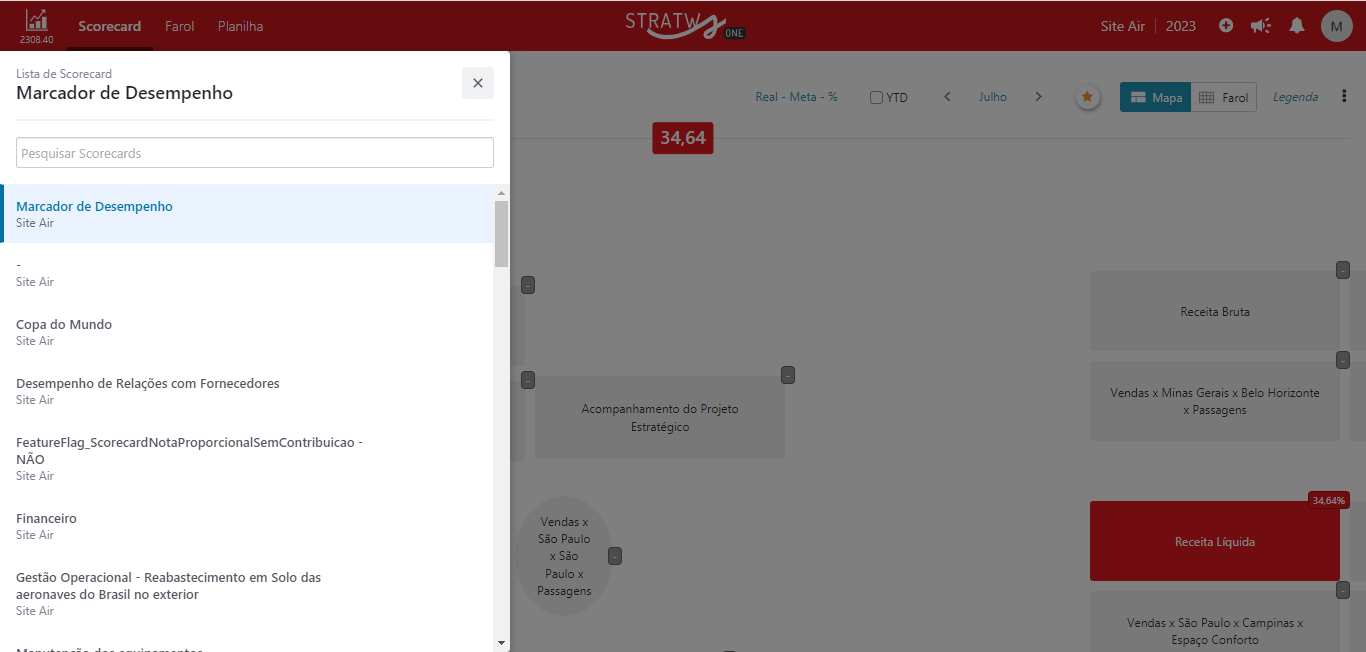
Task: Open Vendas x Minas Gerais x Belo Horizonte card
Action: pos(1215,401)
